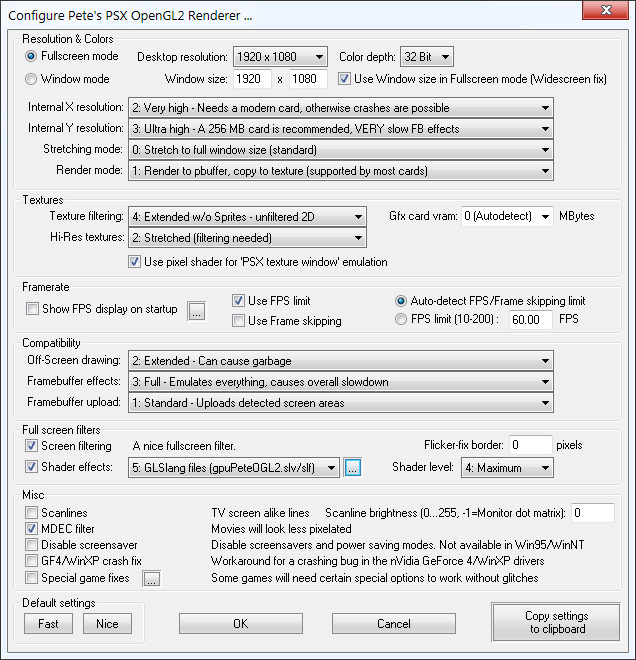Click Flicker-fix border pixels field
Viewport: 636px width, 660px height.
point(530,445)
